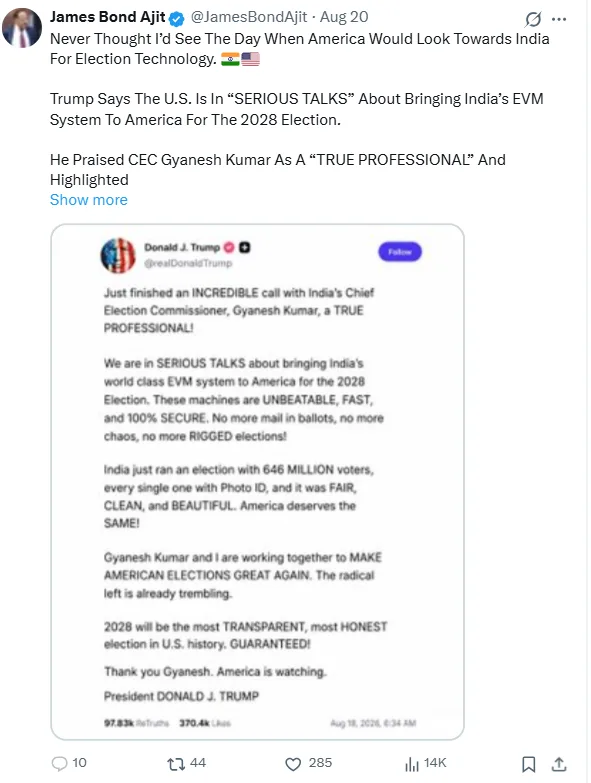Click the blue verified badge
The height and width of the screenshot is (783, 591).
176,19
